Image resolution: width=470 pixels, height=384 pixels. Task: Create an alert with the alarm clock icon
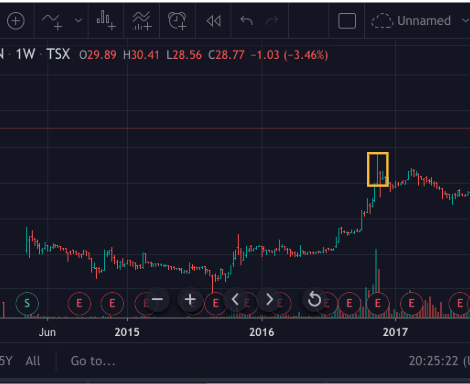click(x=177, y=21)
